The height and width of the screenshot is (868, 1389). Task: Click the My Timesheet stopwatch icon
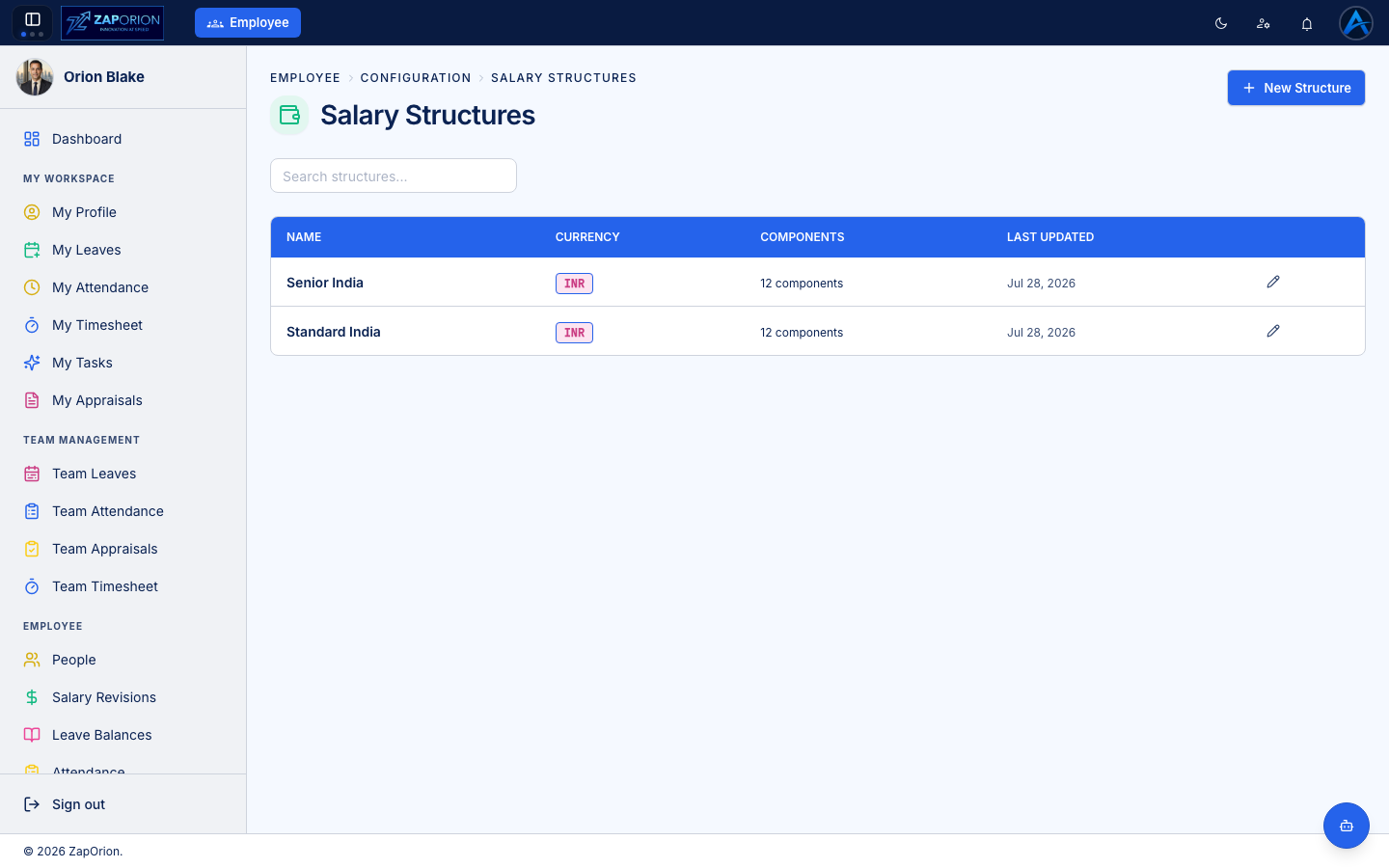click(x=32, y=325)
